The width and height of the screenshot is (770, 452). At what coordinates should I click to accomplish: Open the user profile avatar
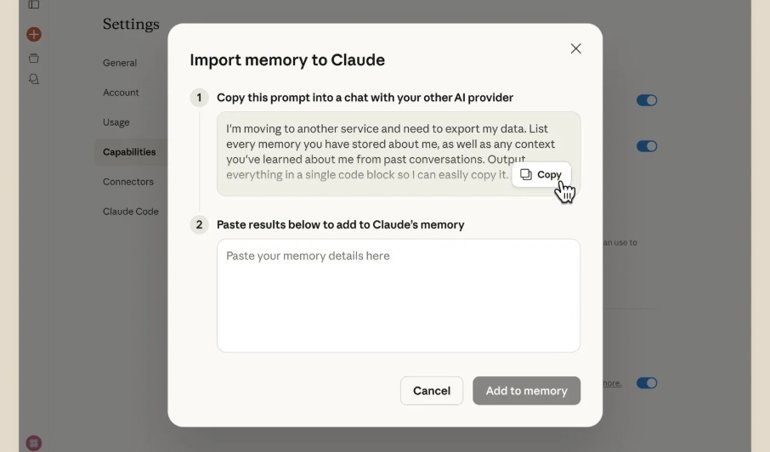pos(34,442)
